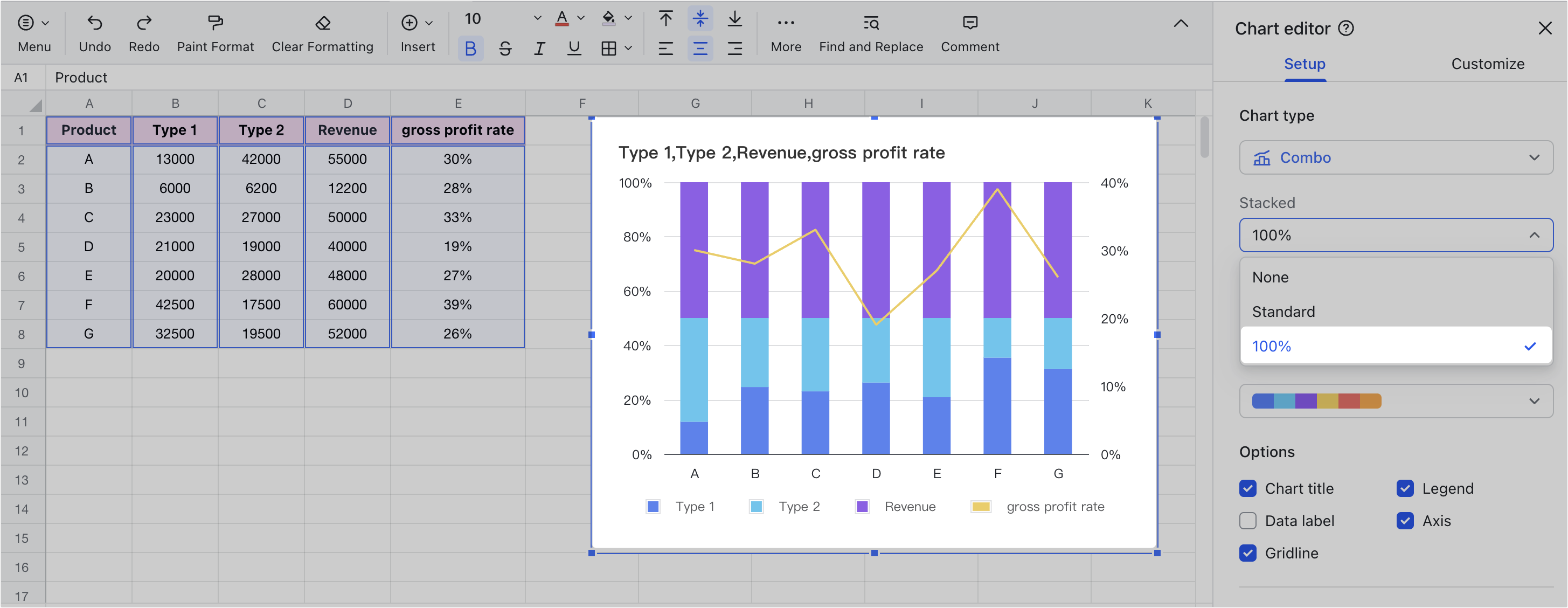This screenshot has width=1568, height=608.
Task: Uncheck the Chart title option
Action: pyautogui.click(x=1247, y=488)
